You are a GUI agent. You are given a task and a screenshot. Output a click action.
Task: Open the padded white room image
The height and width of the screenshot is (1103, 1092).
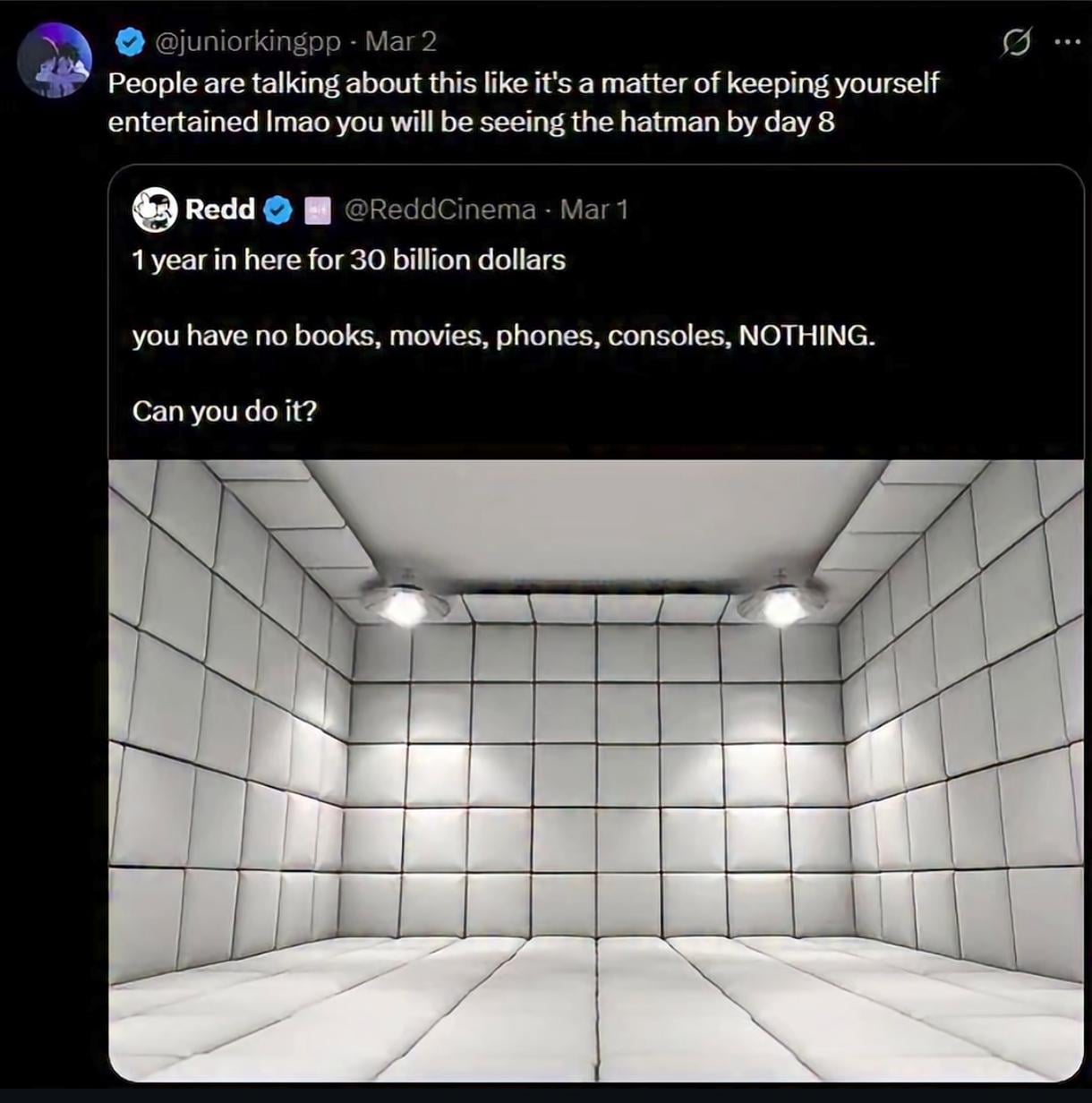point(595,770)
